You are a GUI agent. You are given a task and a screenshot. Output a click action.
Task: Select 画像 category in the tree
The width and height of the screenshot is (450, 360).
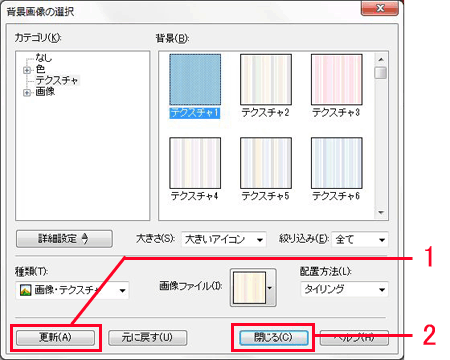(x=45, y=91)
